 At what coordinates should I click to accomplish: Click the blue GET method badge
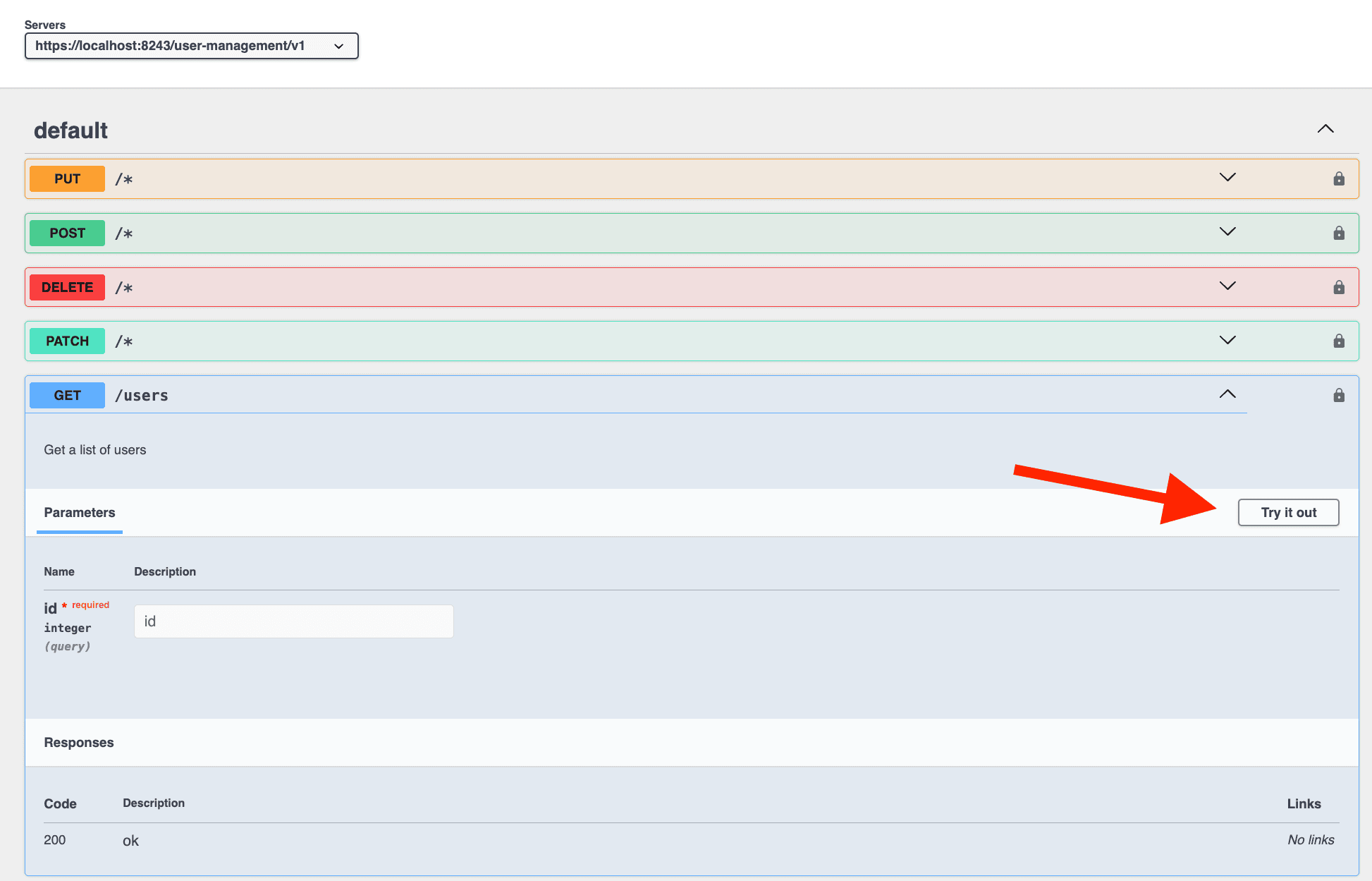click(x=66, y=395)
